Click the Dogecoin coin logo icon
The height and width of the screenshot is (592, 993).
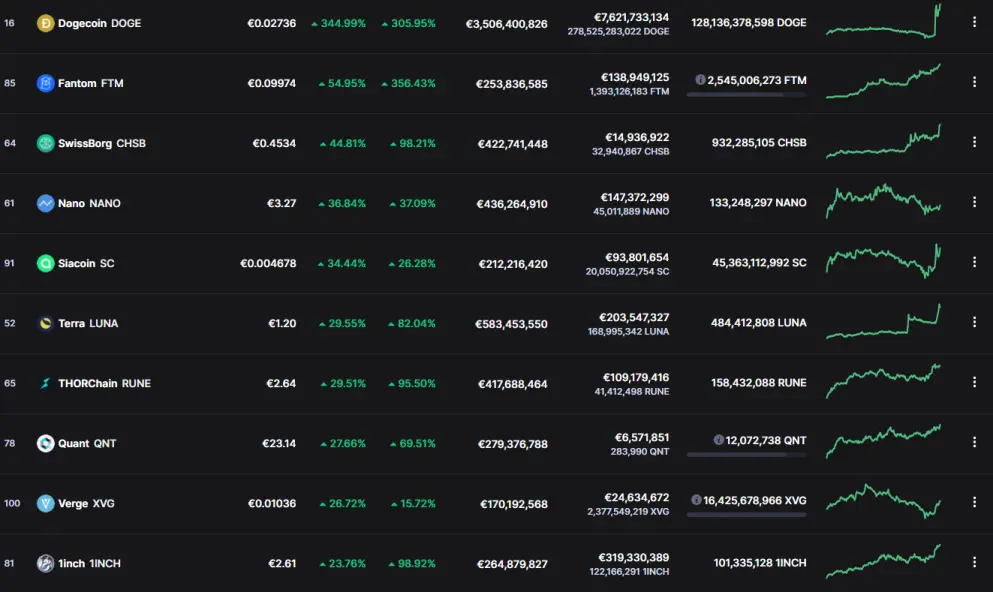point(46,23)
